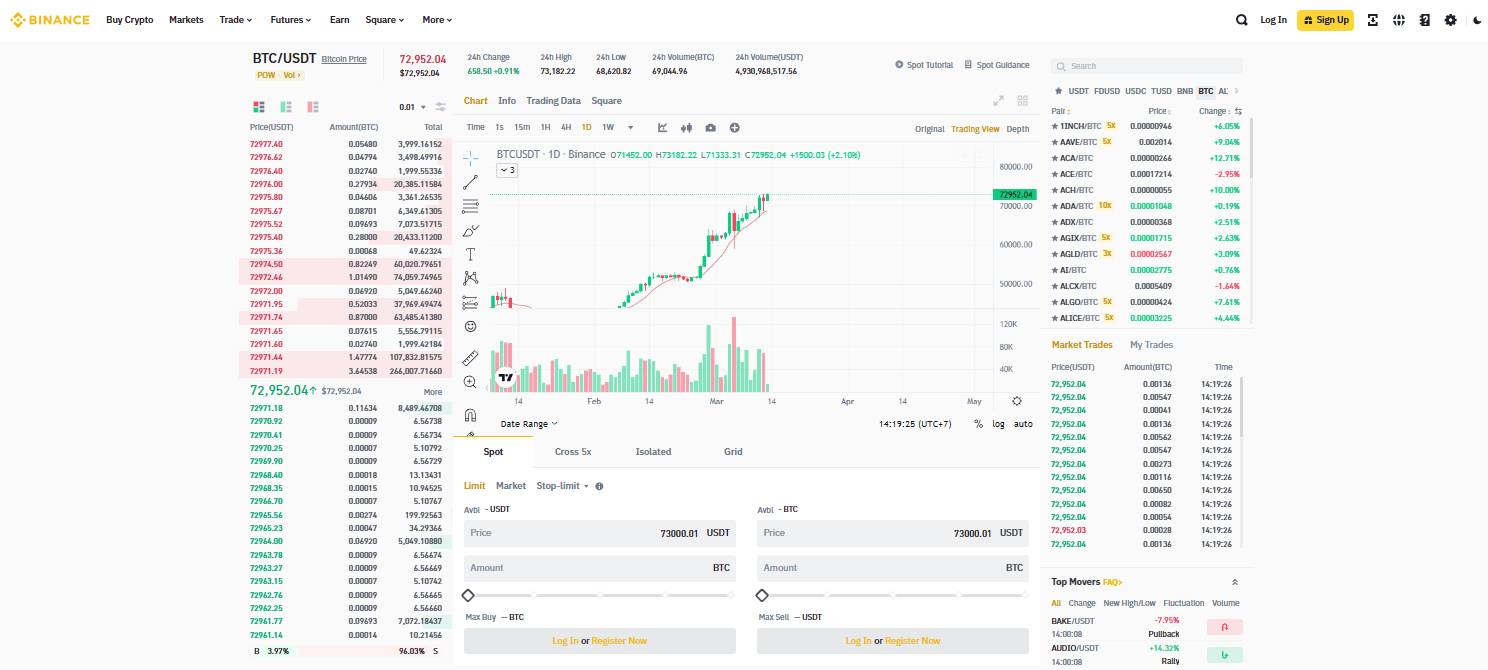The image size is (1488, 670).
Task: Favorite the AAVE/BTC pair star
Action: (1054, 142)
